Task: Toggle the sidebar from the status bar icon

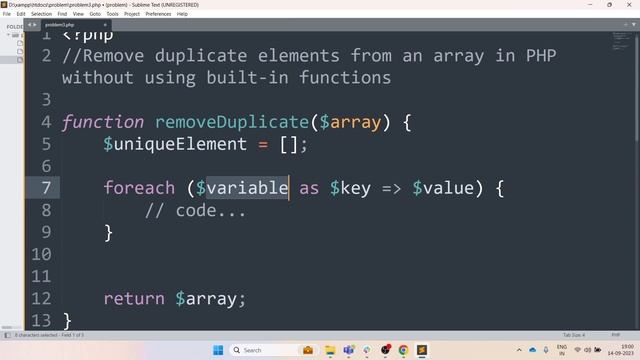Action: [x=7, y=335]
